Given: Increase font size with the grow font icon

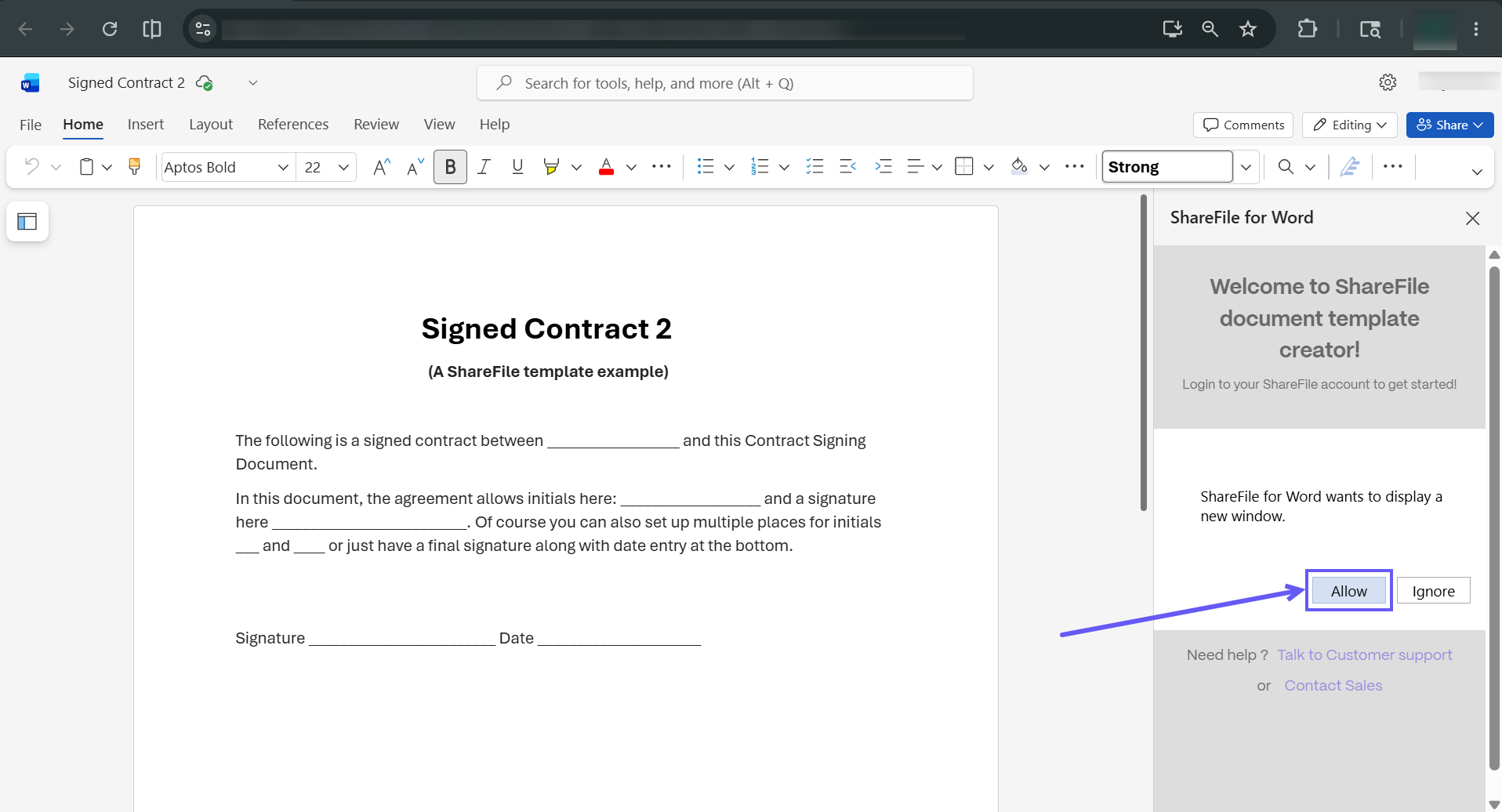Looking at the screenshot, I should [x=382, y=166].
